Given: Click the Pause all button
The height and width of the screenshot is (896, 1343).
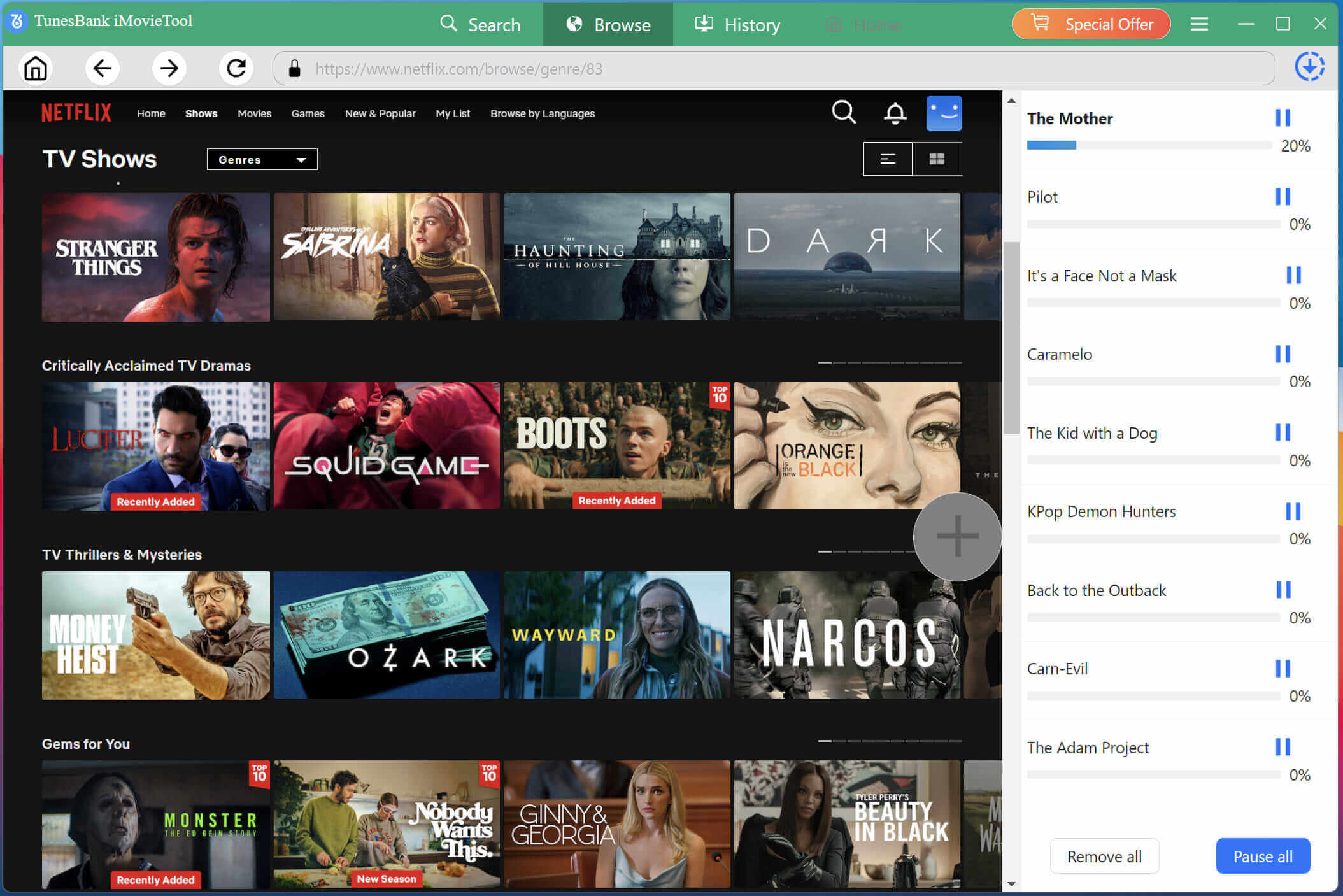Looking at the screenshot, I should pos(1263,856).
